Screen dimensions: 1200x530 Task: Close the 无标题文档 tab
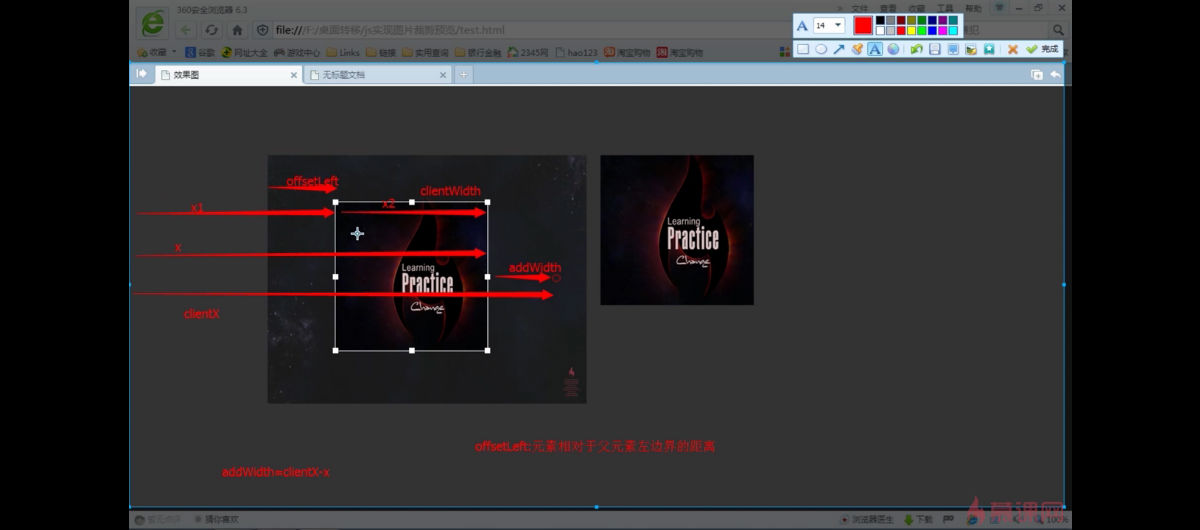coord(443,75)
